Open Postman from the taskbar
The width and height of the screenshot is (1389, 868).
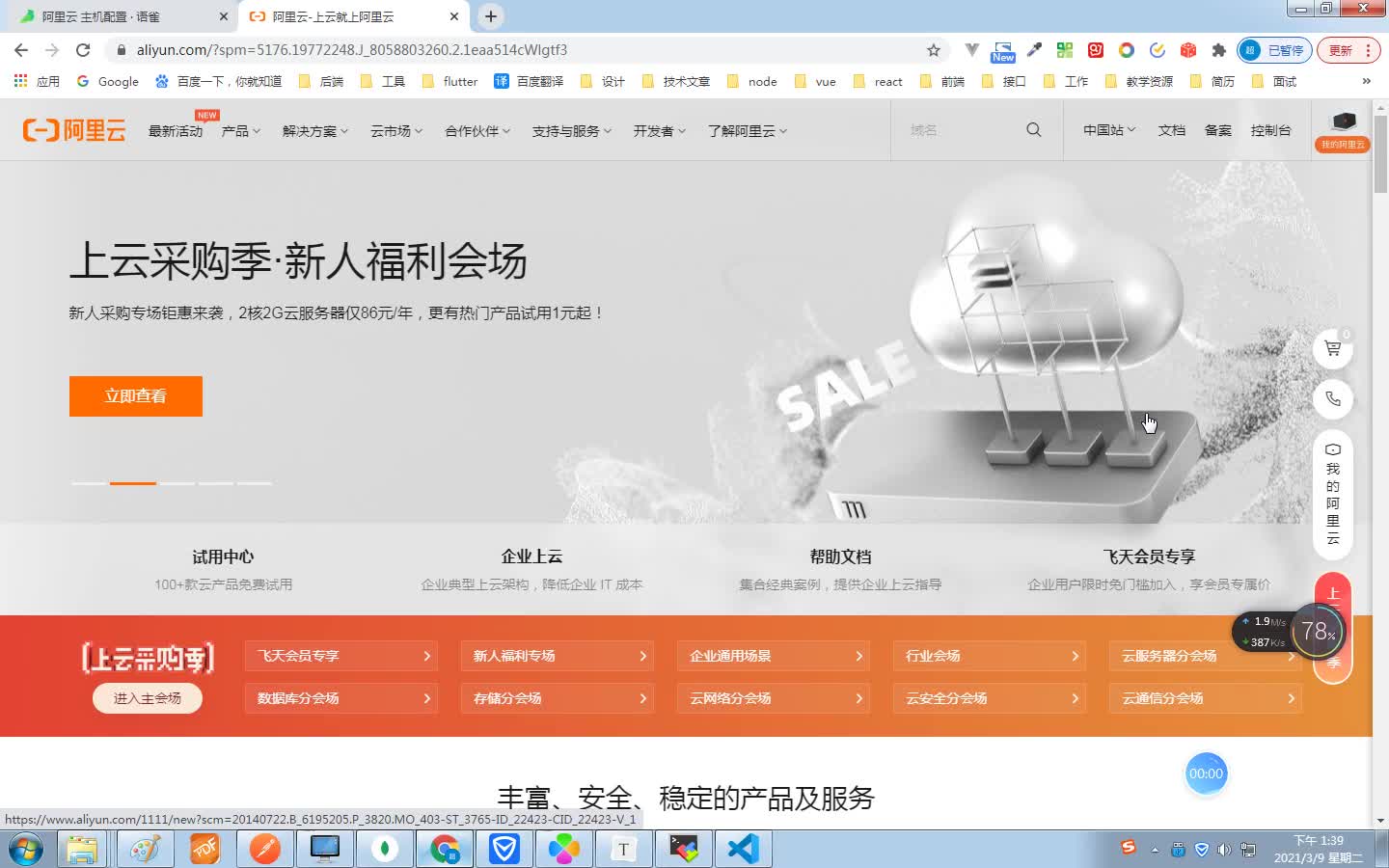[x=265, y=849]
